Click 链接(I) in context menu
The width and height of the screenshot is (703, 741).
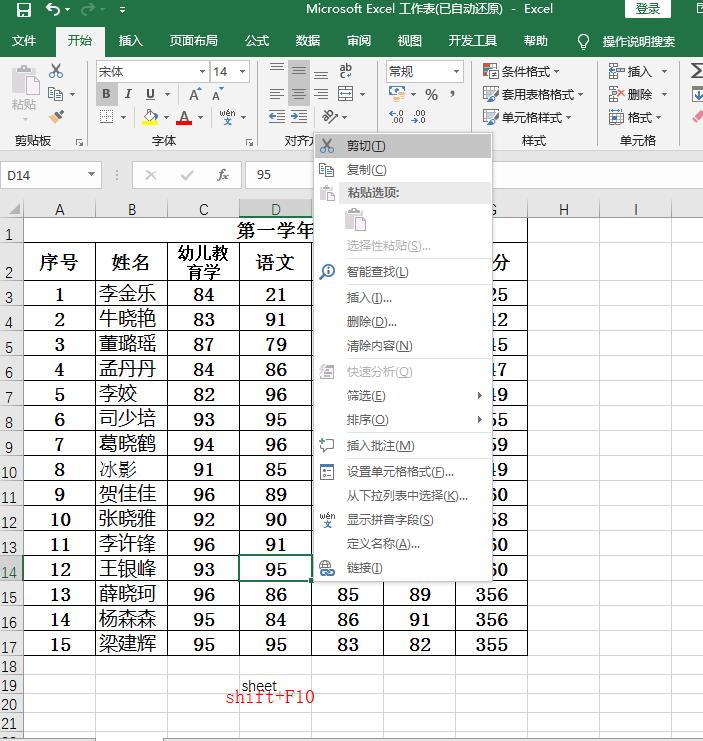403,568
